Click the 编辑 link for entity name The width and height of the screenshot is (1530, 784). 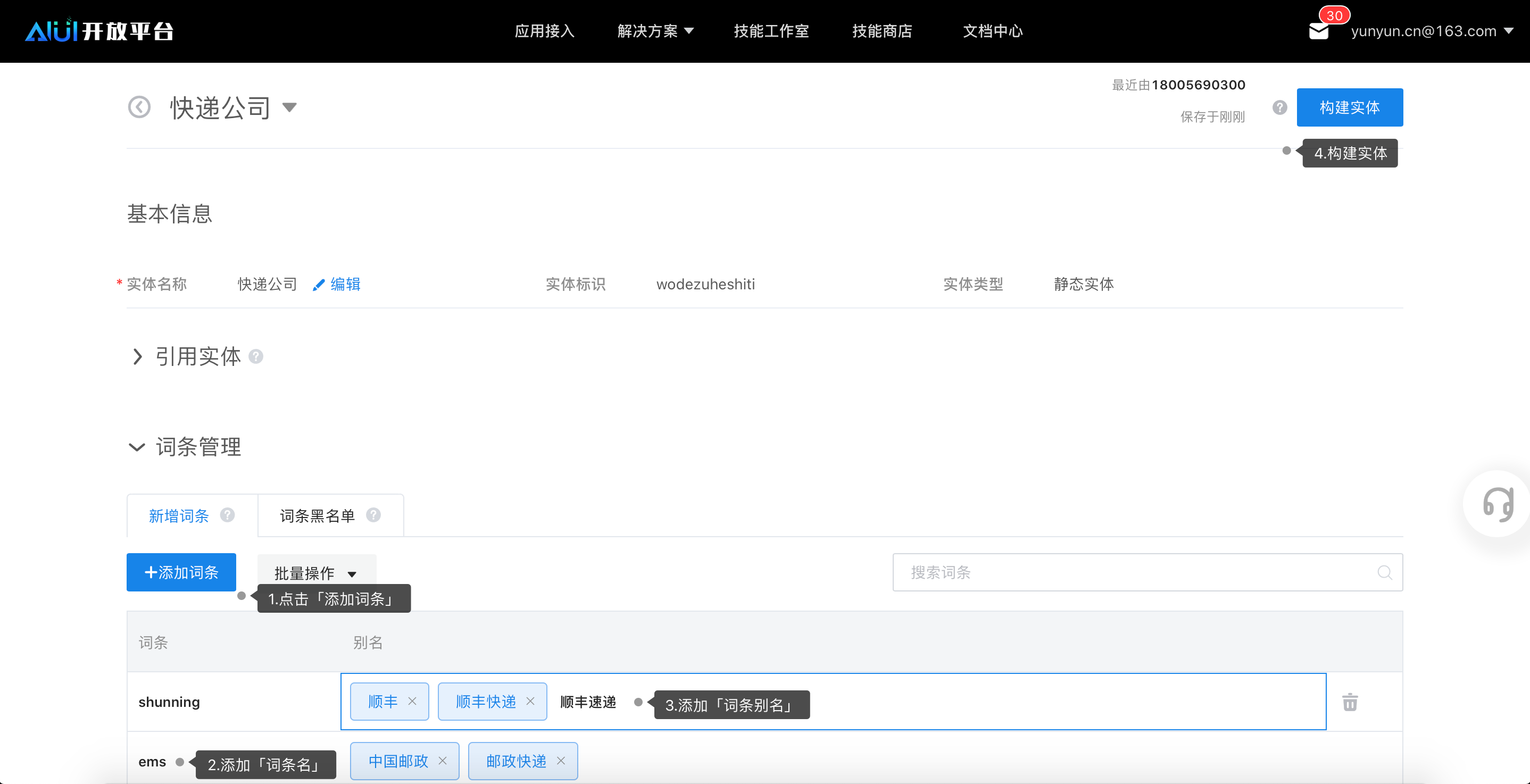(345, 285)
